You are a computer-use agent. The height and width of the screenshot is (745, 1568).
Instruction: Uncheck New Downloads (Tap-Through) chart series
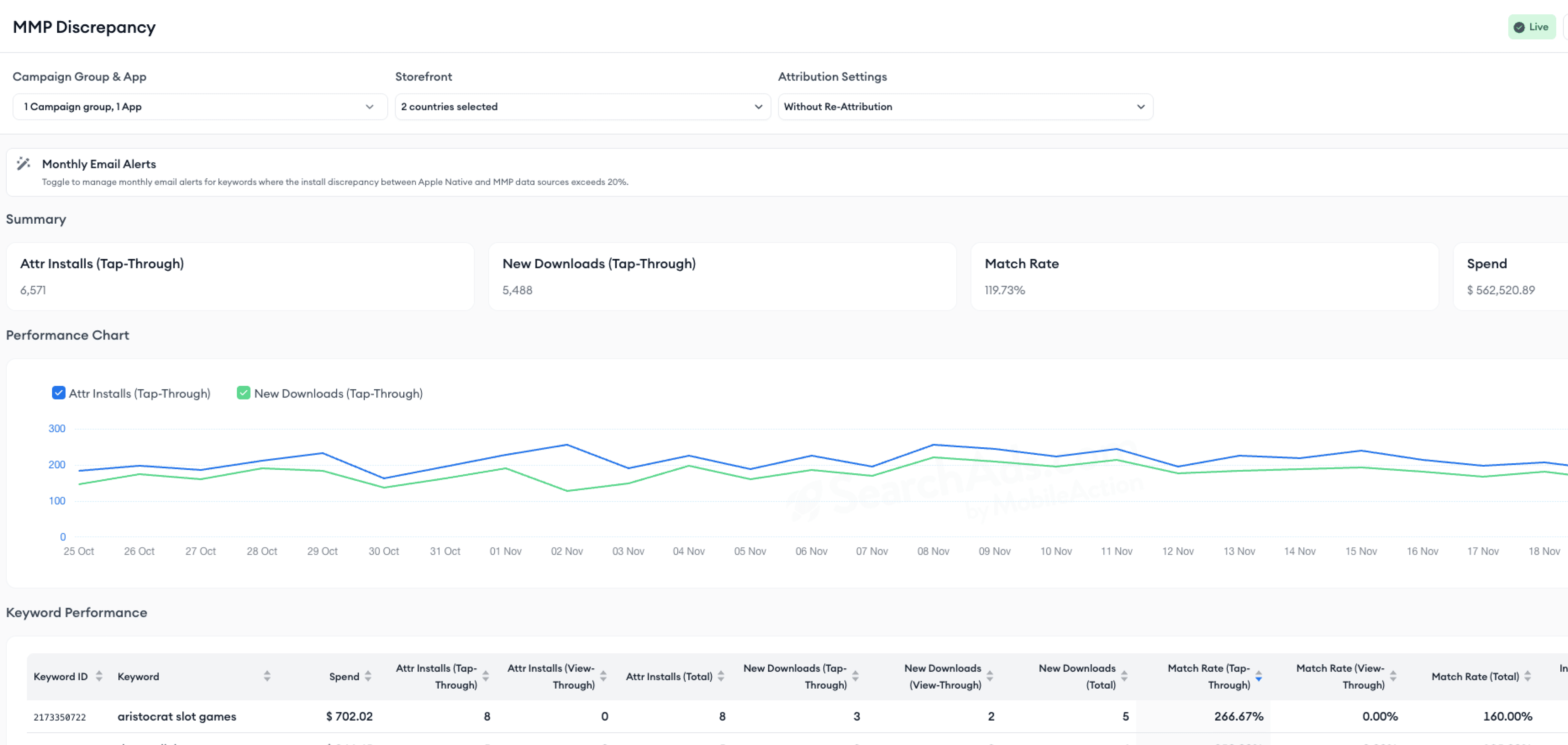pos(244,393)
